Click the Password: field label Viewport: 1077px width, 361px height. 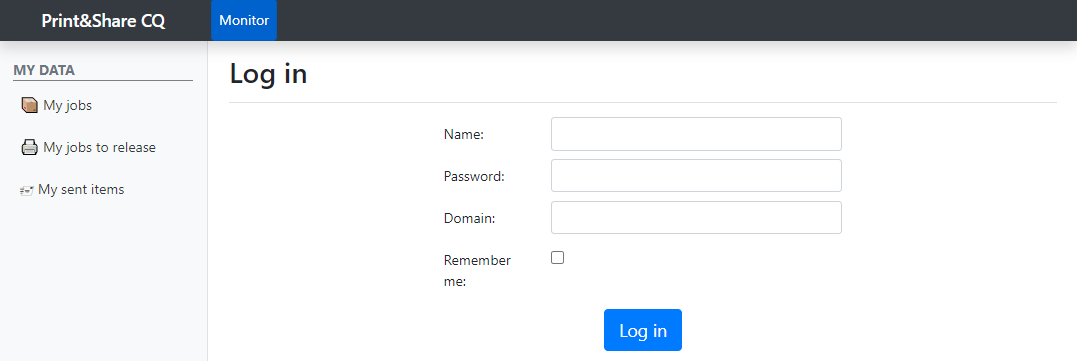[475, 176]
